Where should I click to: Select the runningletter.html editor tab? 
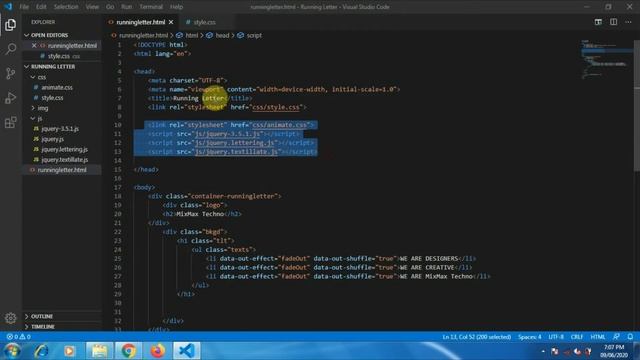140,22
